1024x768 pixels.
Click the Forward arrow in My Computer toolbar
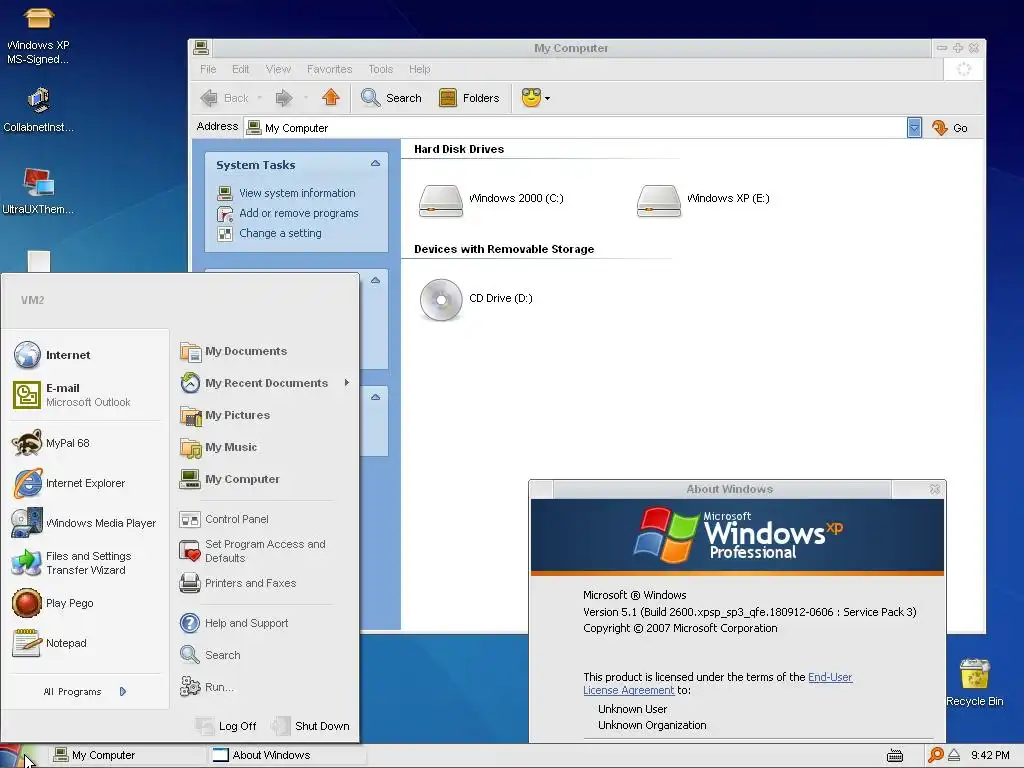[283, 98]
